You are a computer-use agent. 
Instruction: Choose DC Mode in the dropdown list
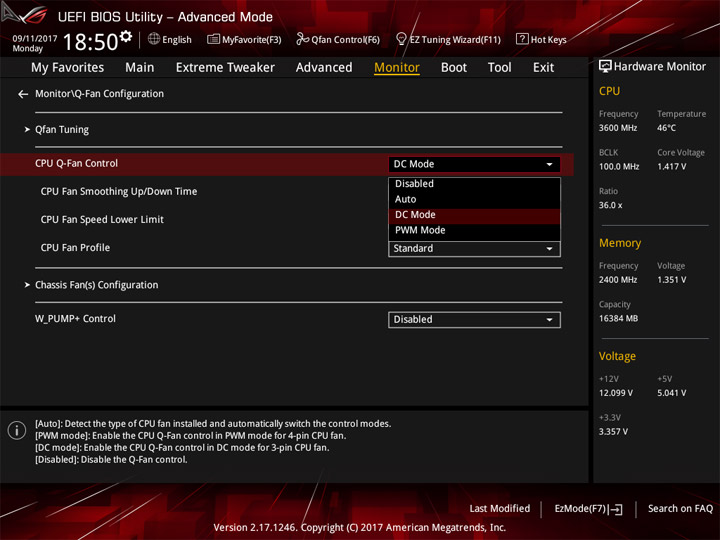[x=474, y=215]
